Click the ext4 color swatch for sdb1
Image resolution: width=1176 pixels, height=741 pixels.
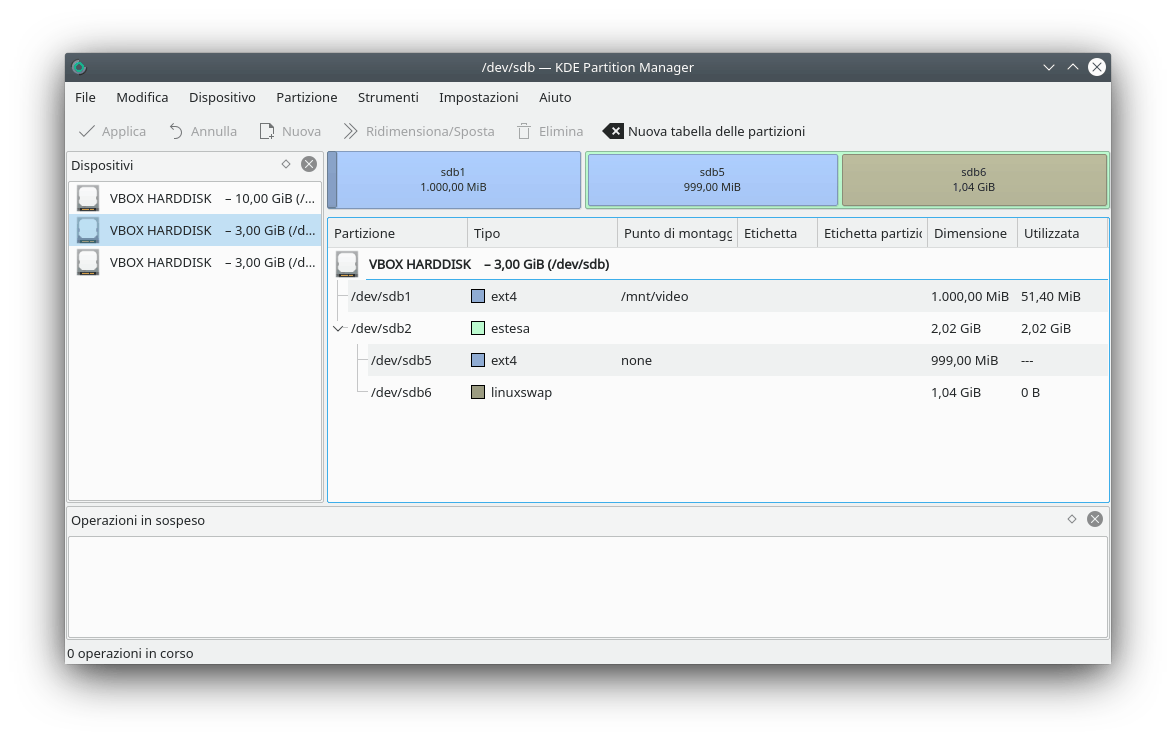[x=478, y=296]
